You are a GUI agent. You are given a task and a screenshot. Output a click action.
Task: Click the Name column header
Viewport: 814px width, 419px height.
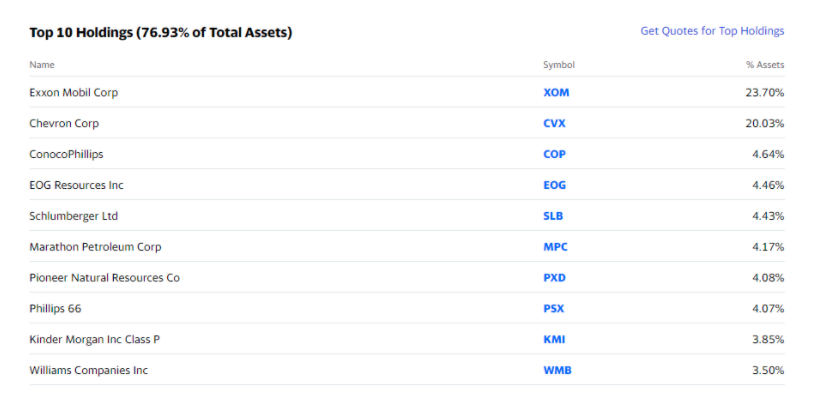tap(42, 65)
